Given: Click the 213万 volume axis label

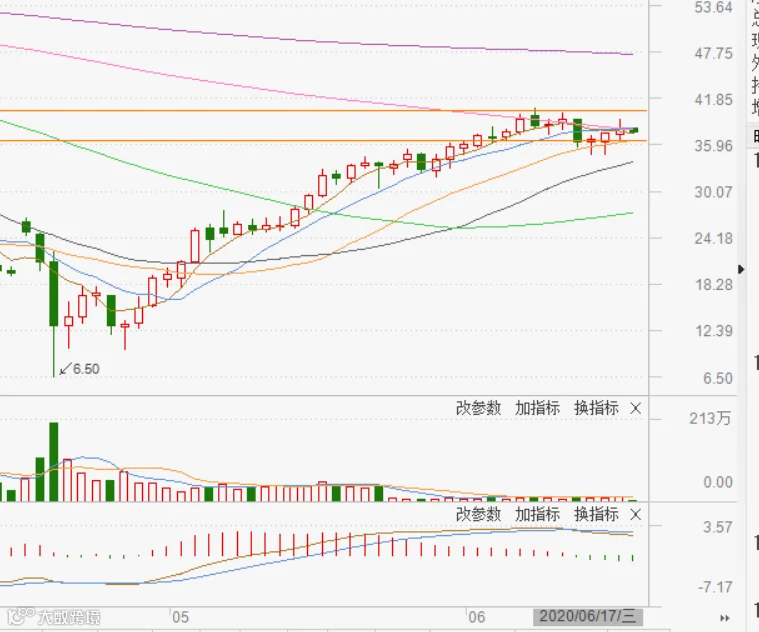Looking at the screenshot, I should [710, 418].
